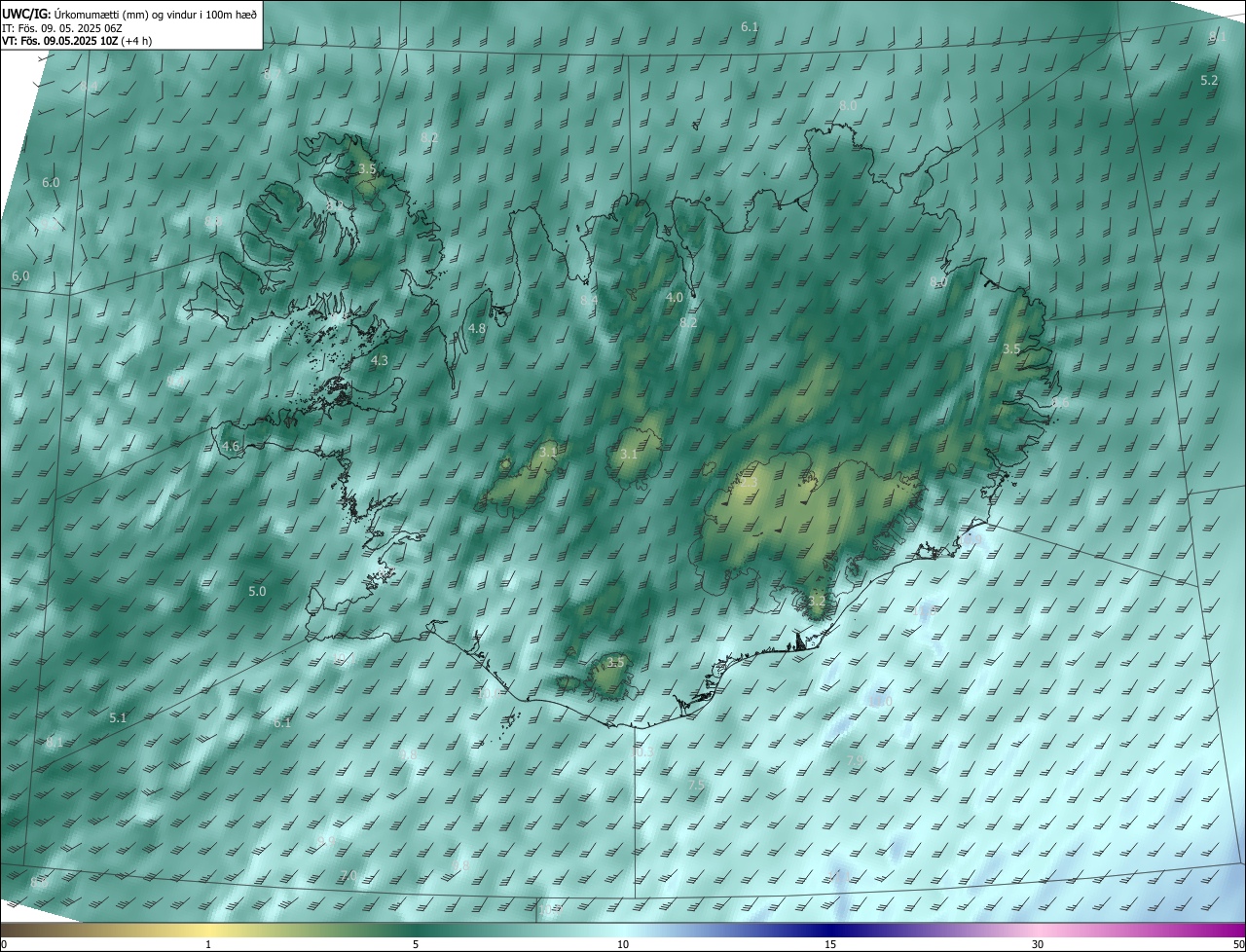The width and height of the screenshot is (1246, 952).
Task: Click the "5.2" value label on the map
Action: coord(1209,80)
